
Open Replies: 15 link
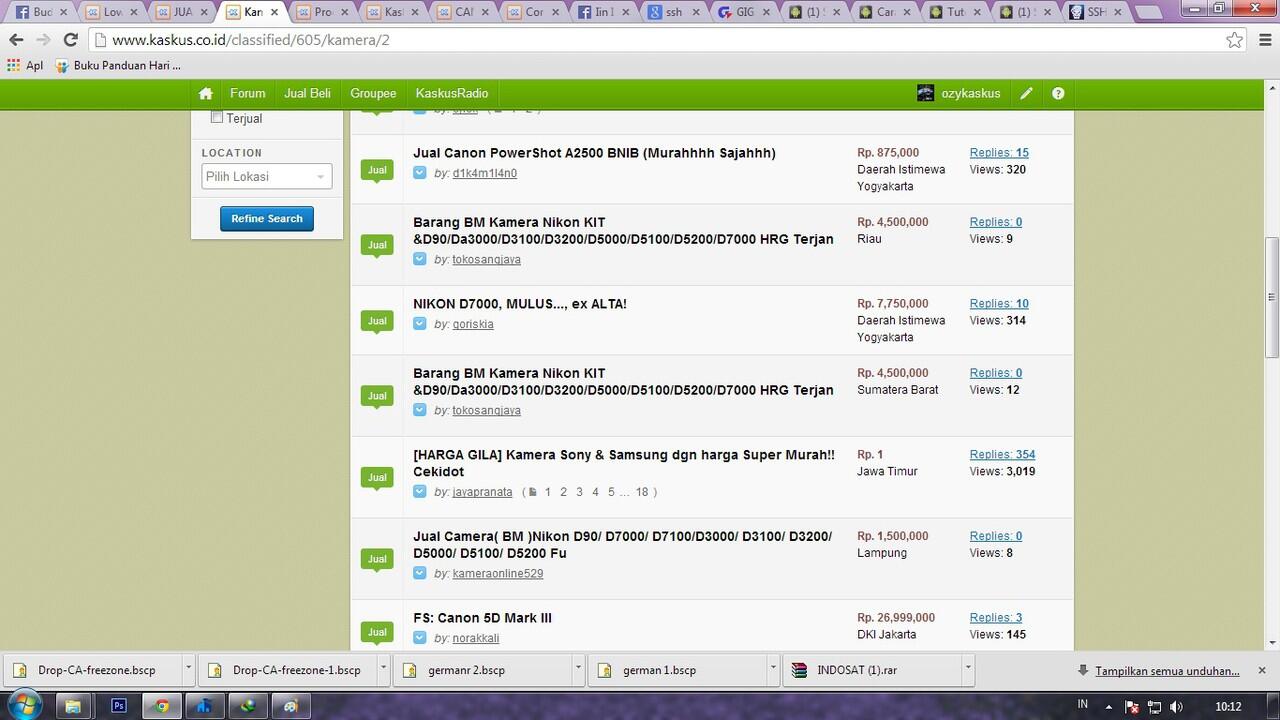point(999,153)
